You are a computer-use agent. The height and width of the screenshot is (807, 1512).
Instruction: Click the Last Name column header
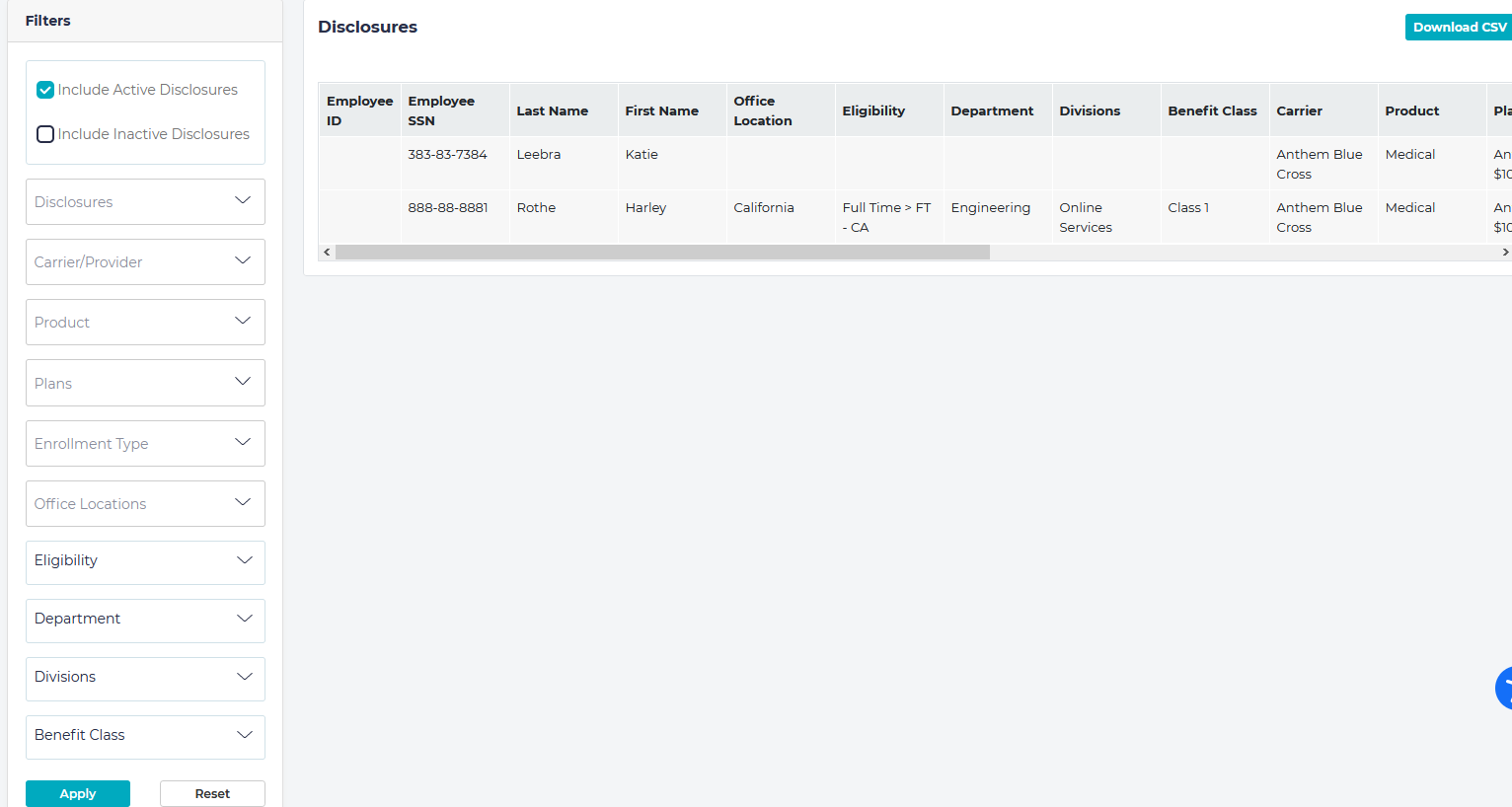pyautogui.click(x=553, y=110)
